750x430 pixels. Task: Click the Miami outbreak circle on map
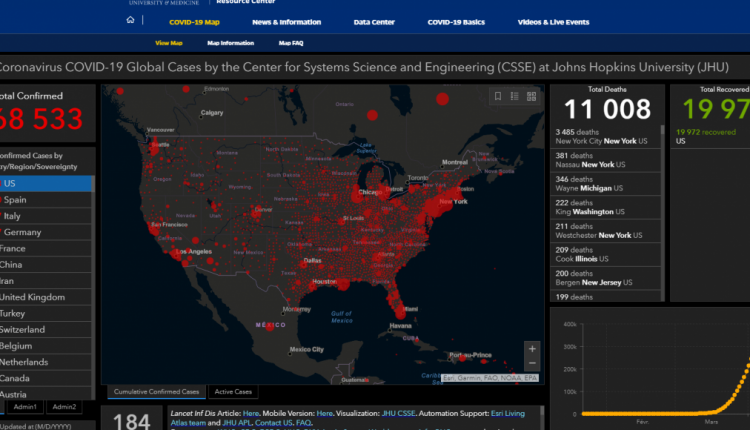(x=400, y=313)
